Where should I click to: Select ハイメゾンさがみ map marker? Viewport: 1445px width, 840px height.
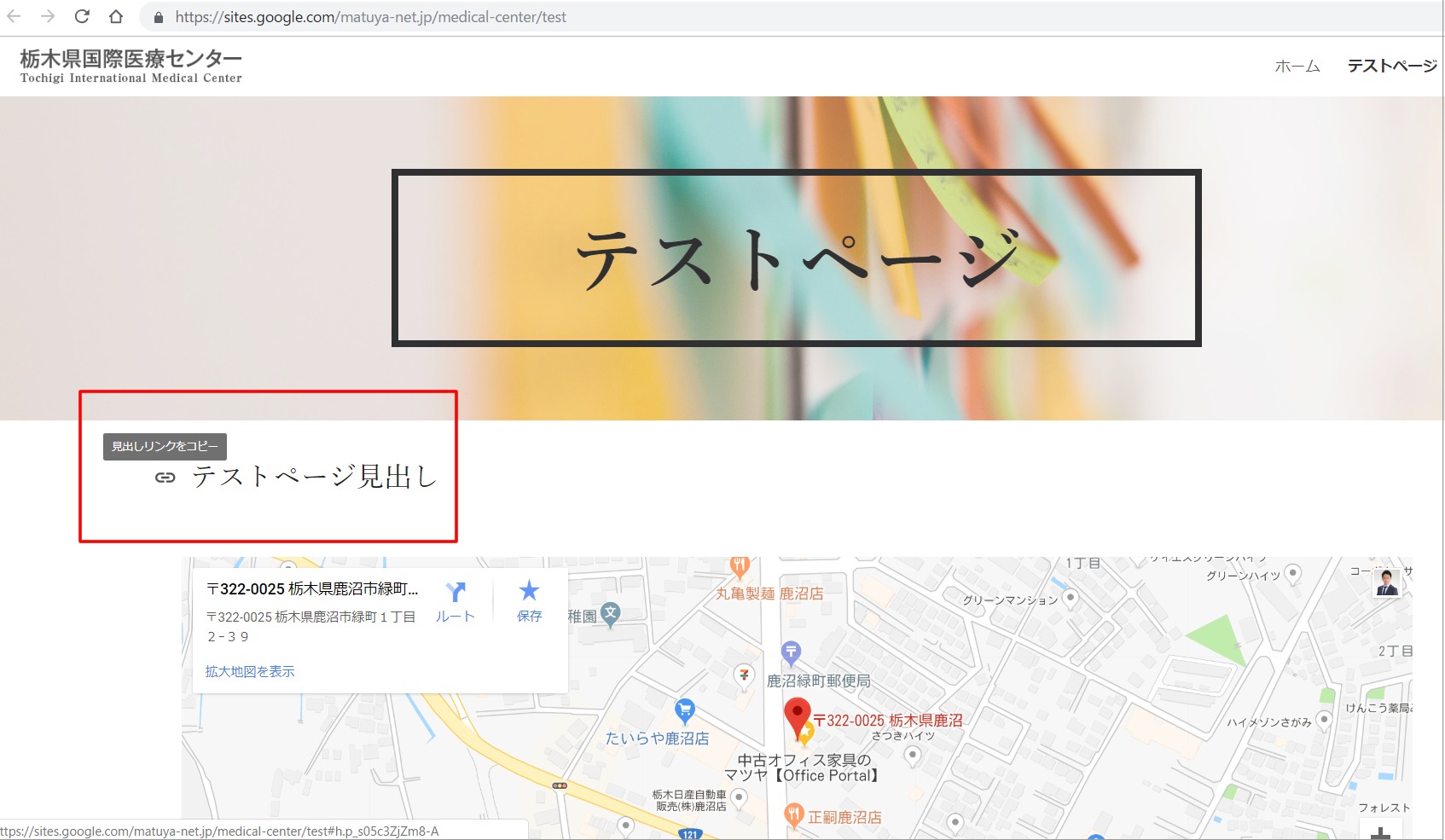(1324, 720)
